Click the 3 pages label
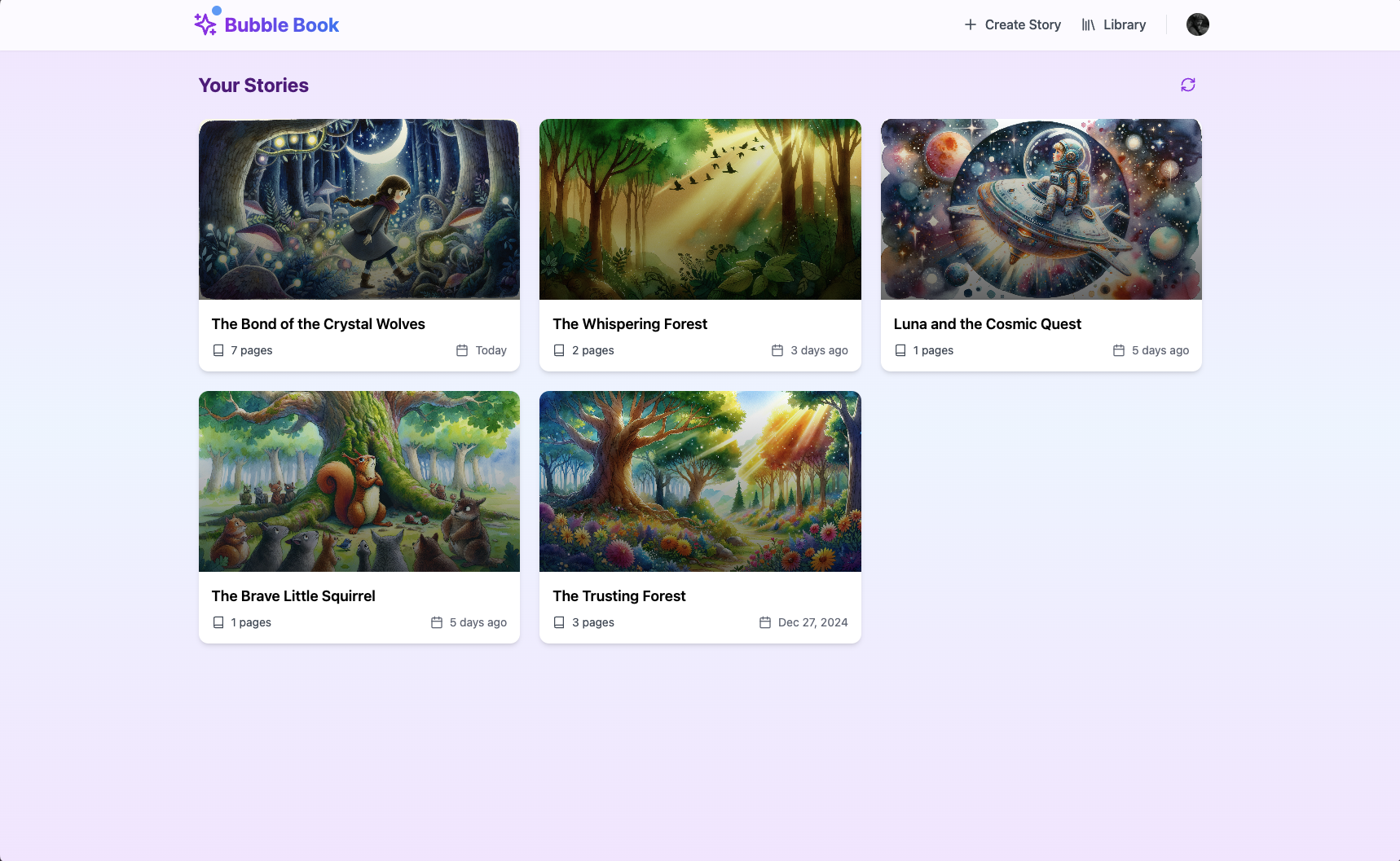This screenshot has width=1400, height=861. (593, 622)
